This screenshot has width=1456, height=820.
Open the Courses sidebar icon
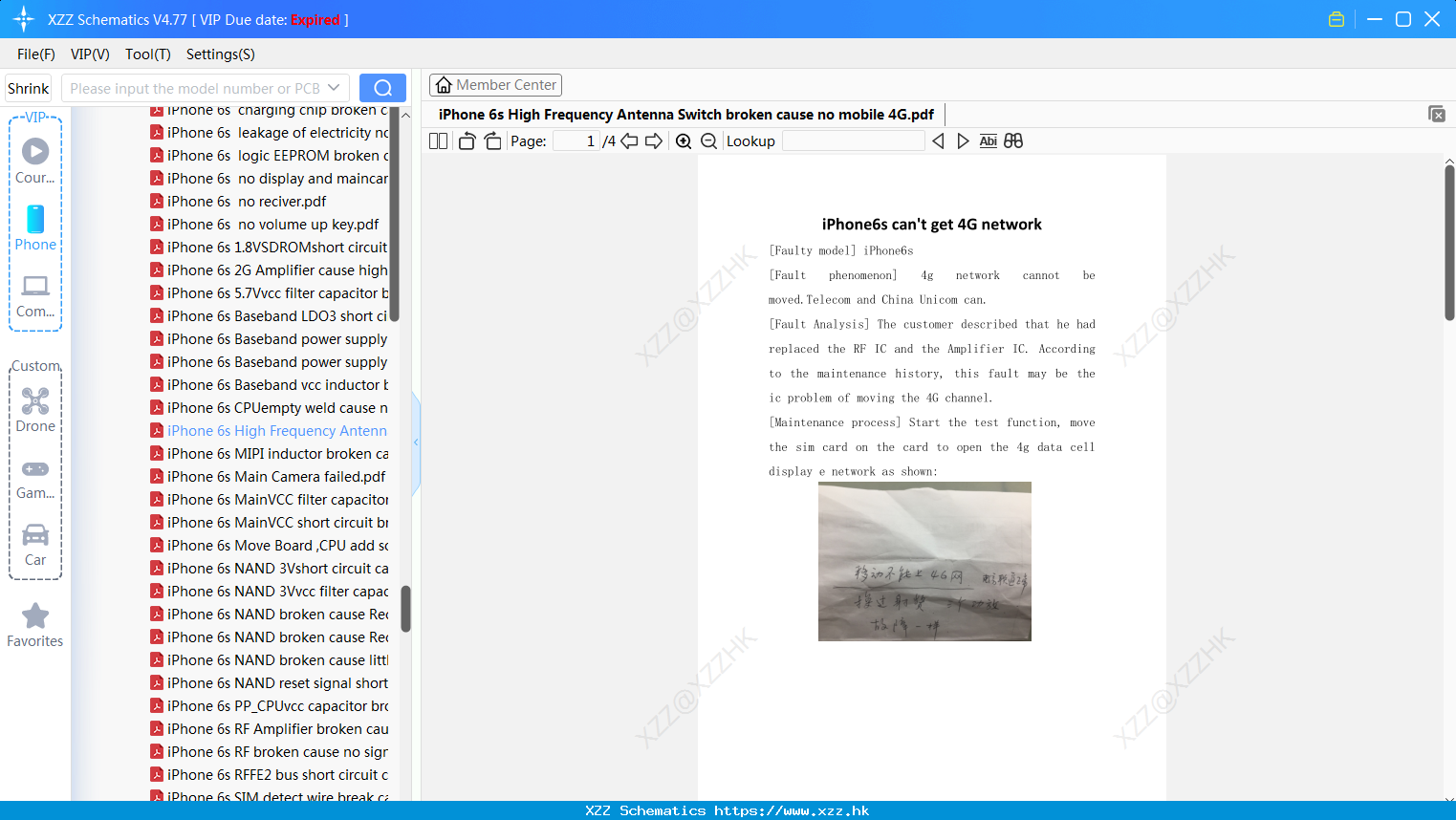[35, 161]
